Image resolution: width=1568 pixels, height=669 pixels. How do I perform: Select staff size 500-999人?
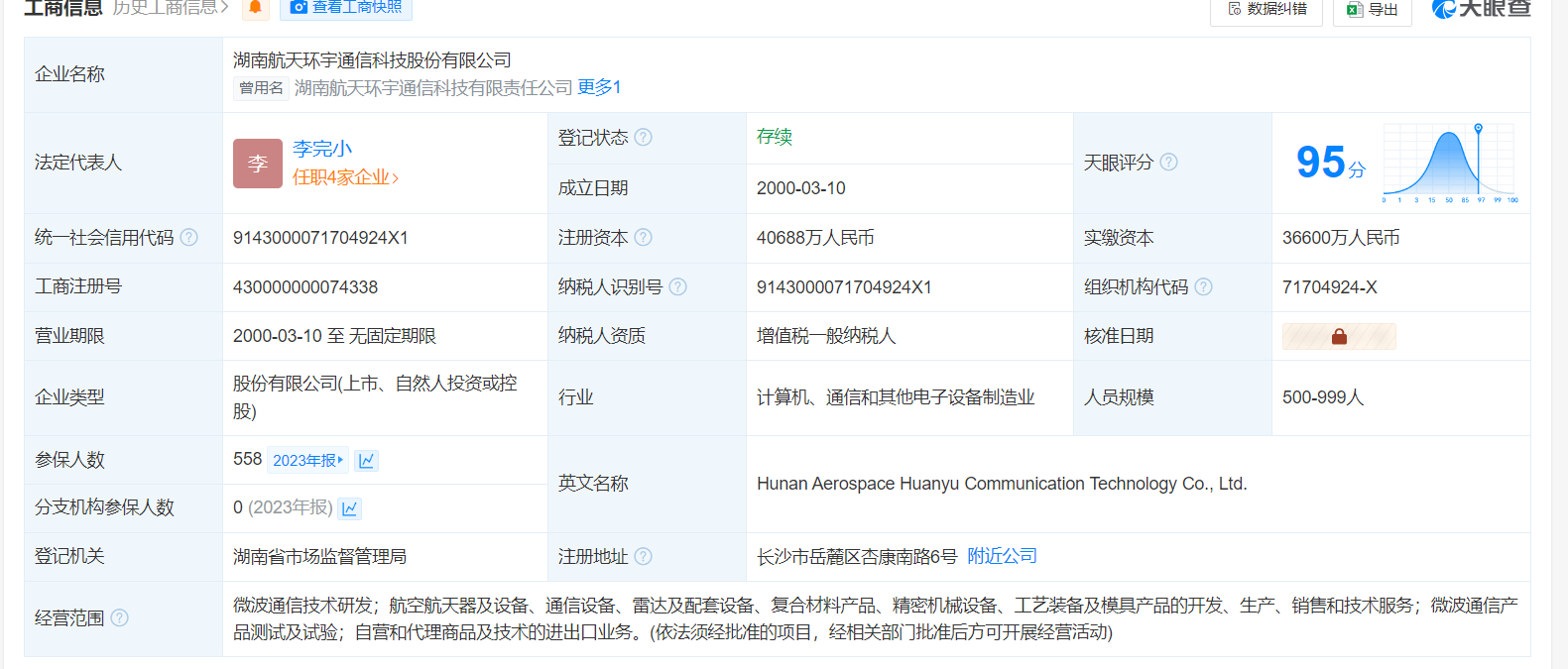pyautogui.click(x=1323, y=397)
